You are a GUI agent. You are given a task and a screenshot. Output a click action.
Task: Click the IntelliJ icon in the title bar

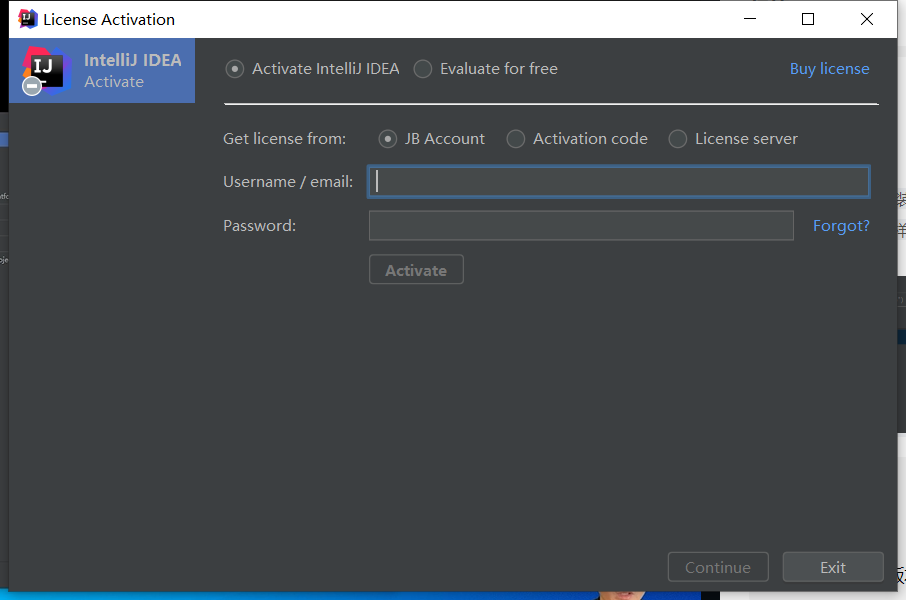pos(27,19)
